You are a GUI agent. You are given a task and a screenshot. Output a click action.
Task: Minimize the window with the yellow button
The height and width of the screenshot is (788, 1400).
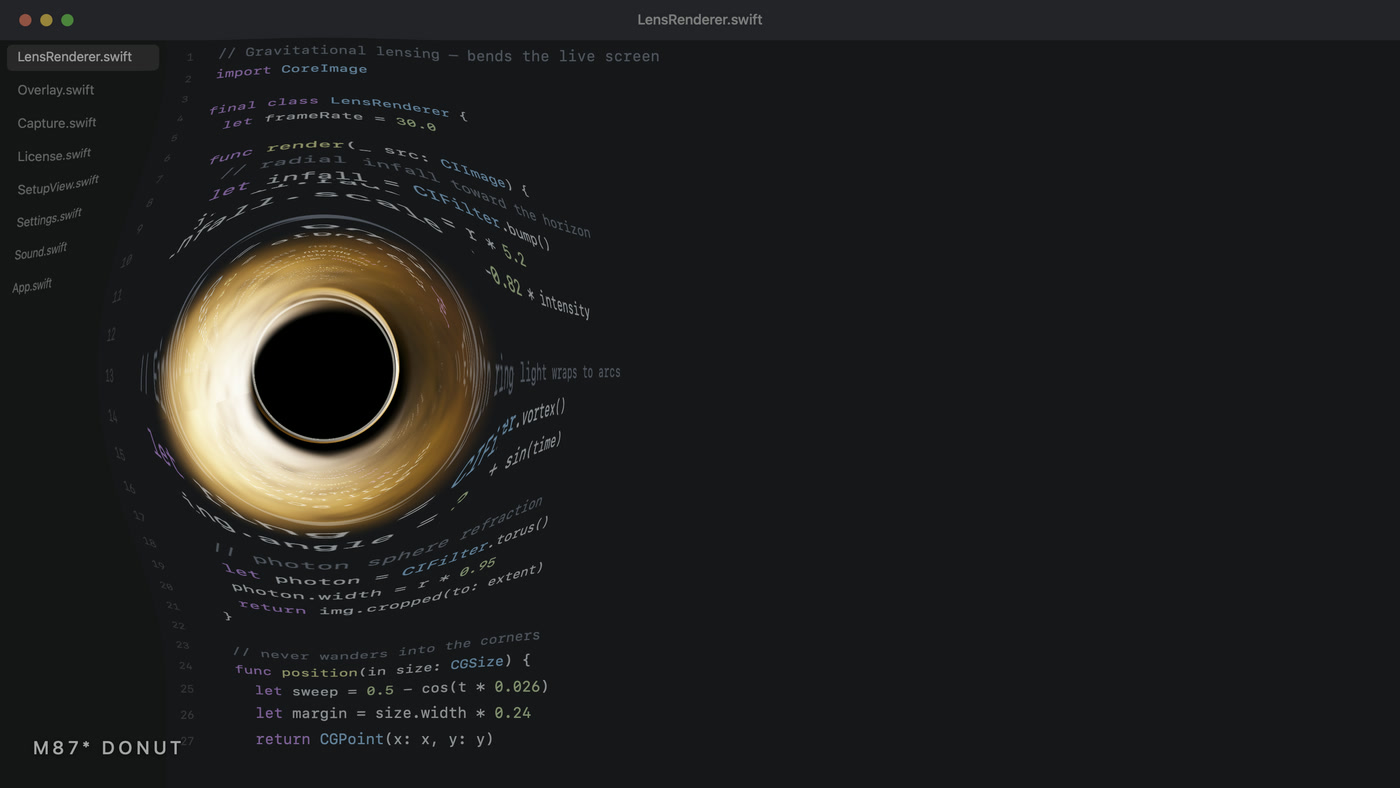pos(46,20)
